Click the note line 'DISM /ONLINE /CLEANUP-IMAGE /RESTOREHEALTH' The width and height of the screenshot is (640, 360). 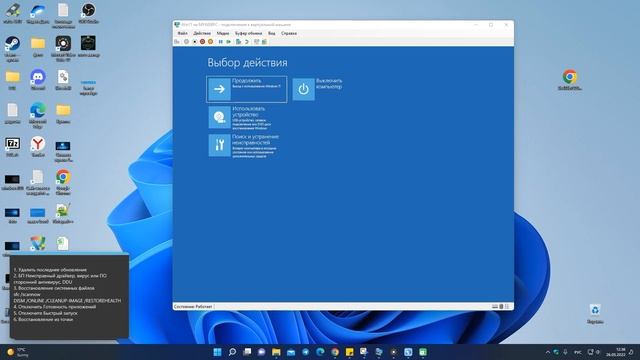(67, 300)
